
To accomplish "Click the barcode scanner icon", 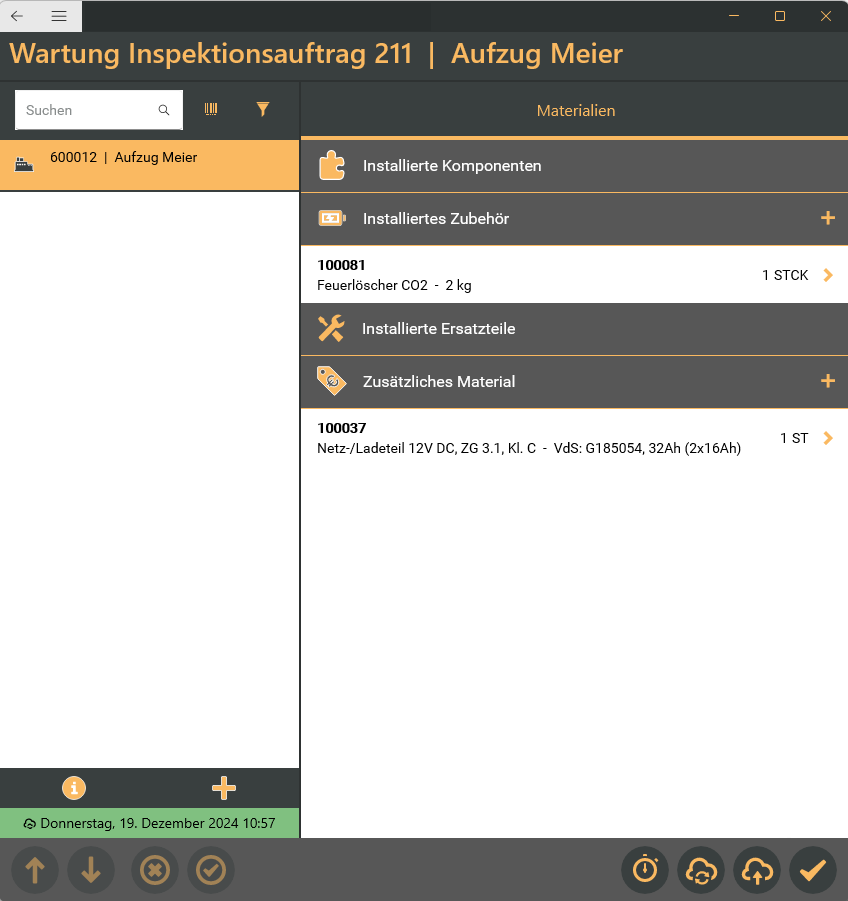I will [211, 110].
